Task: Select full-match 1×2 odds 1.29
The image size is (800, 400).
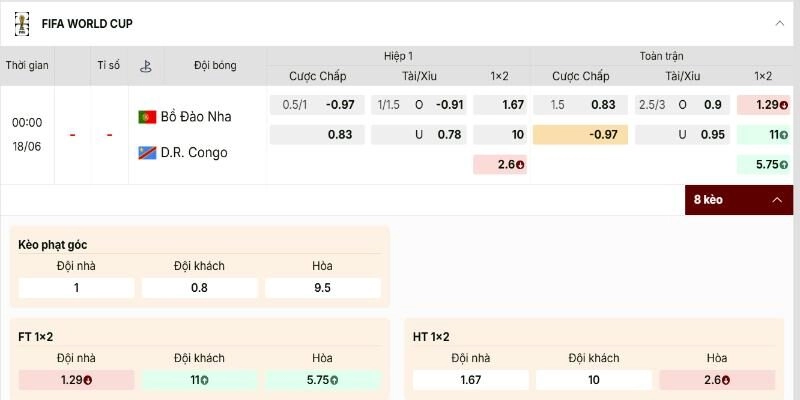Action: pyautogui.click(x=763, y=105)
